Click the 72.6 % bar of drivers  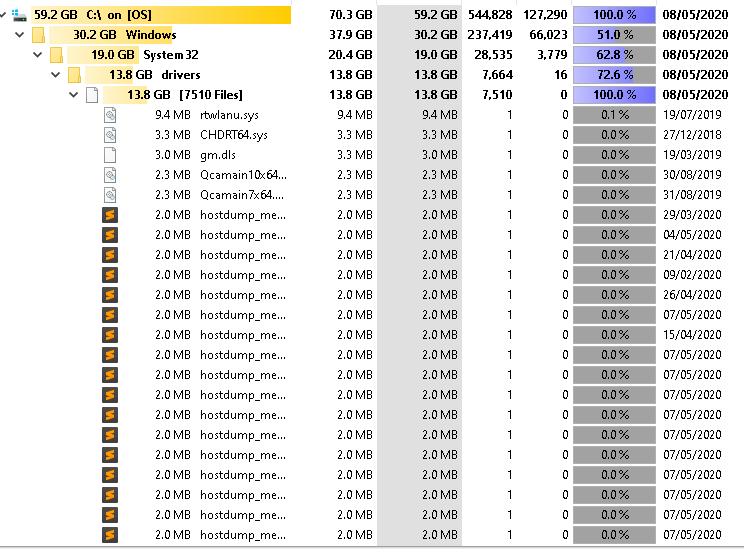pos(614,74)
